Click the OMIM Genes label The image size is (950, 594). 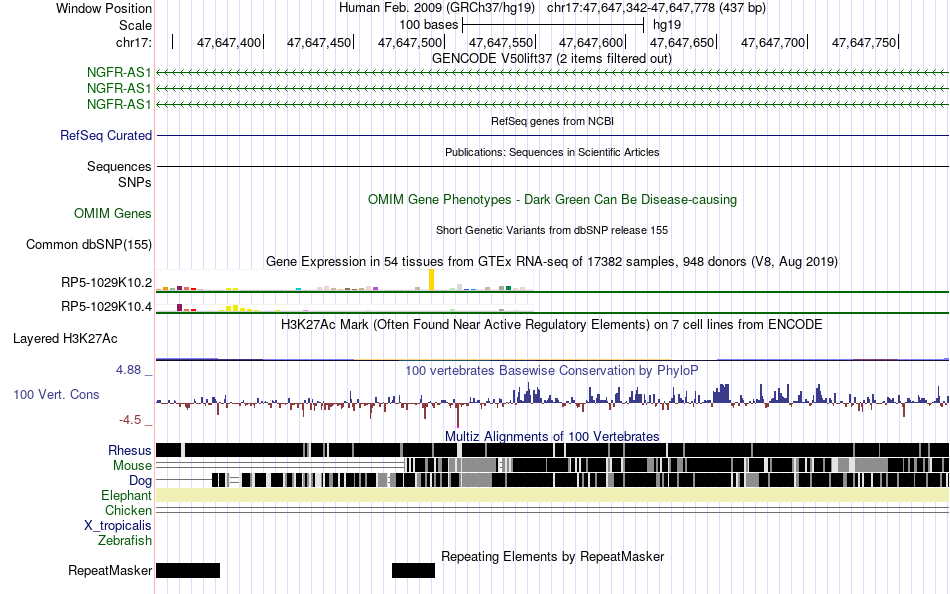[113, 213]
